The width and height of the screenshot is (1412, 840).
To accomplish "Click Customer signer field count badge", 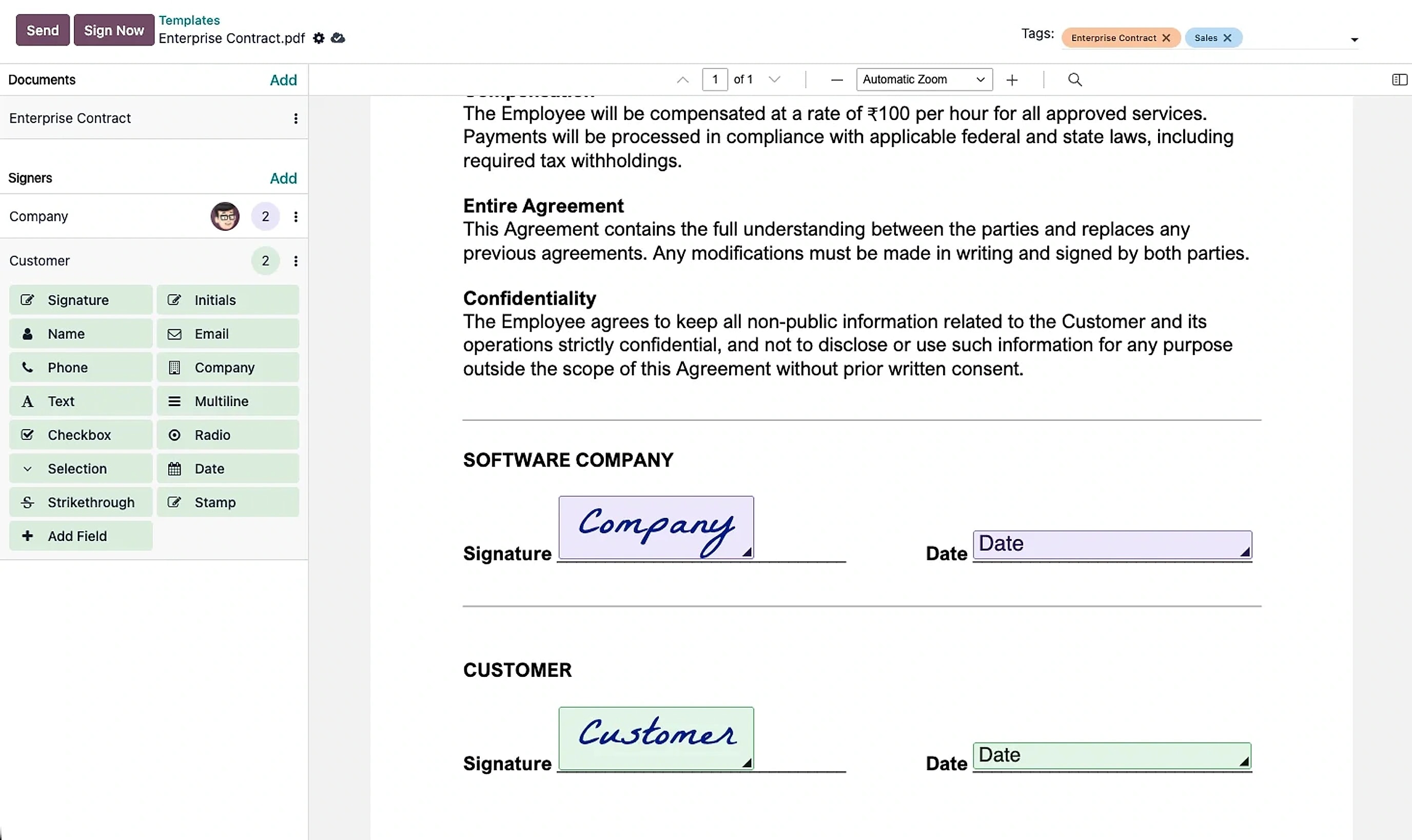I will coord(266,261).
